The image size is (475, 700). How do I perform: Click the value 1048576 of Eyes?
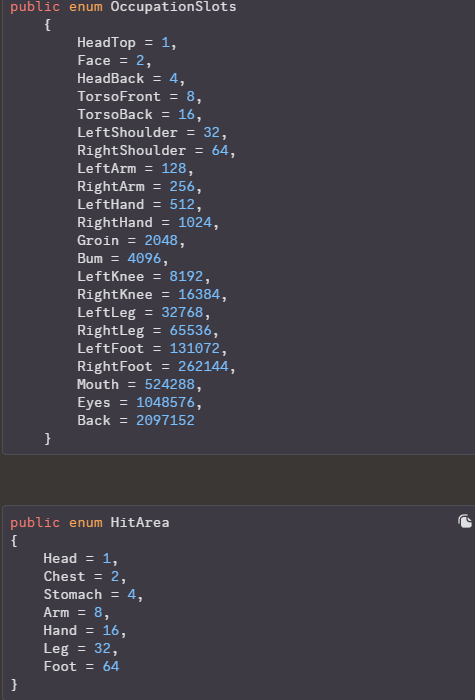pyautogui.click(x=165, y=402)
